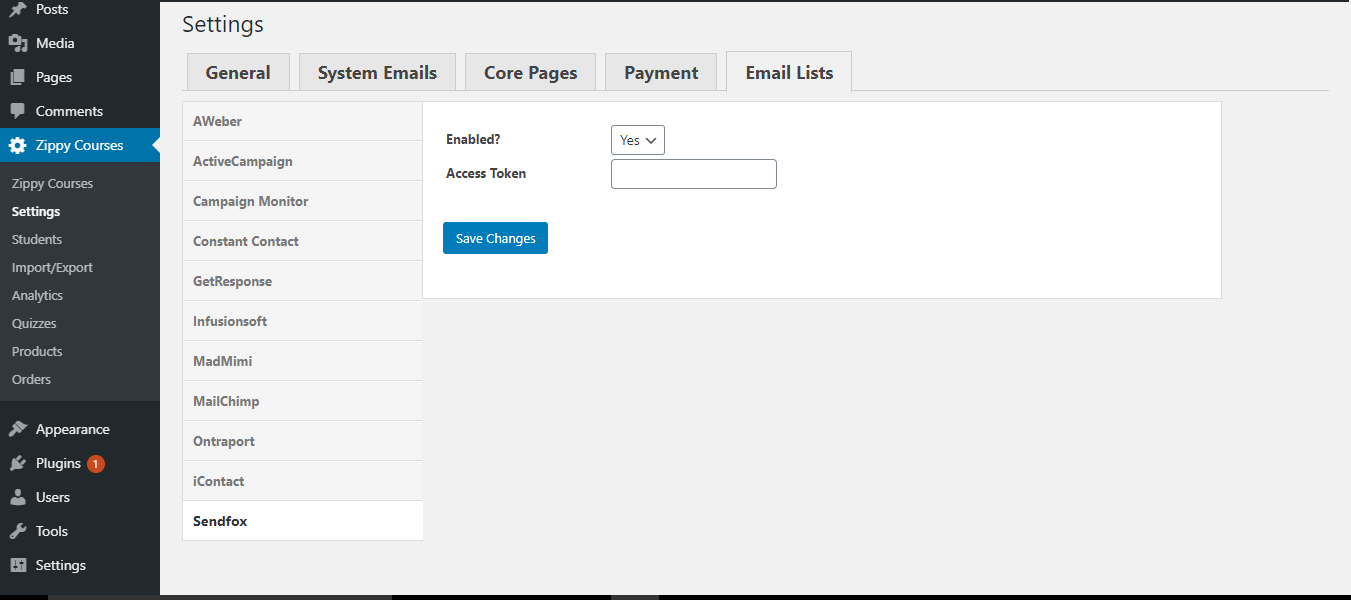This screenshot has width=1351, height=600.
Task: Open the Orders submenu page
Action: (x=31, y=379)
